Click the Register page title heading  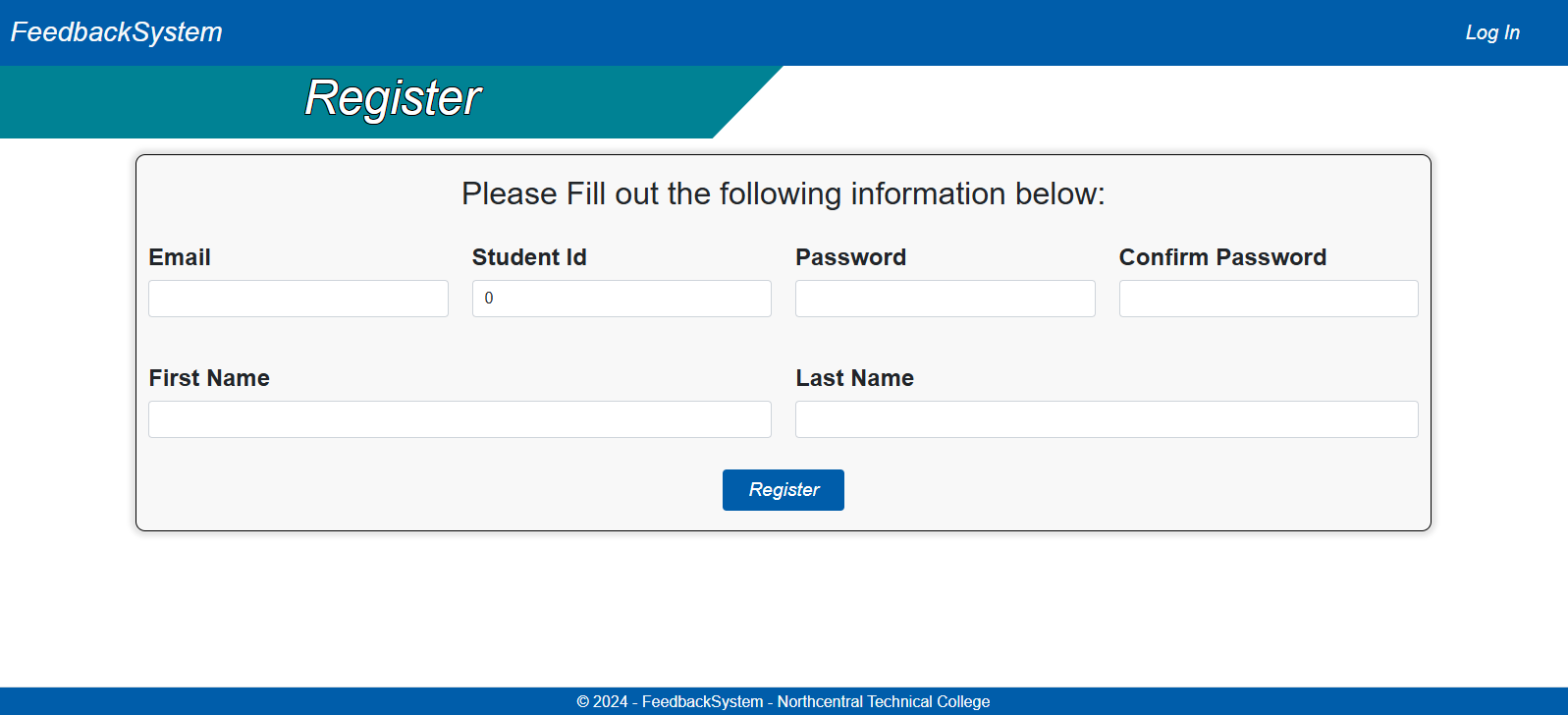[x=393, y=98]
